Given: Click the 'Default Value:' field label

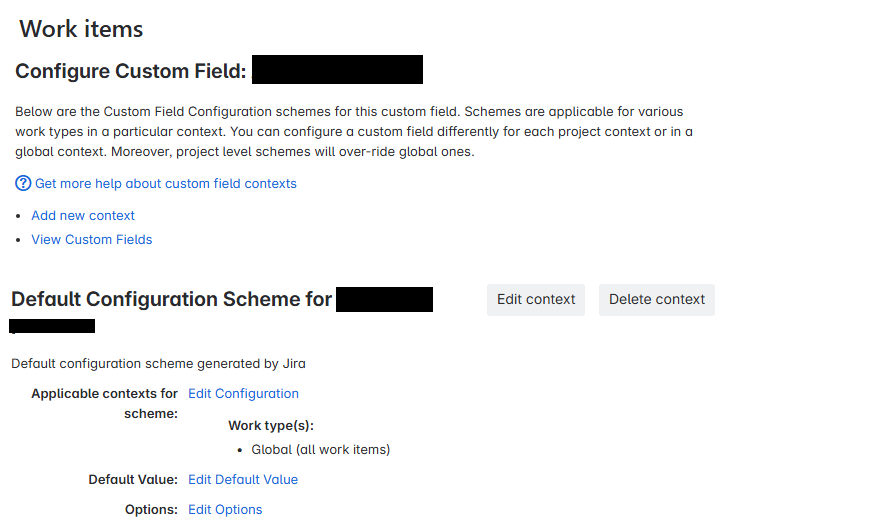Looking at the screenshot, I should [x=133, y=480].
